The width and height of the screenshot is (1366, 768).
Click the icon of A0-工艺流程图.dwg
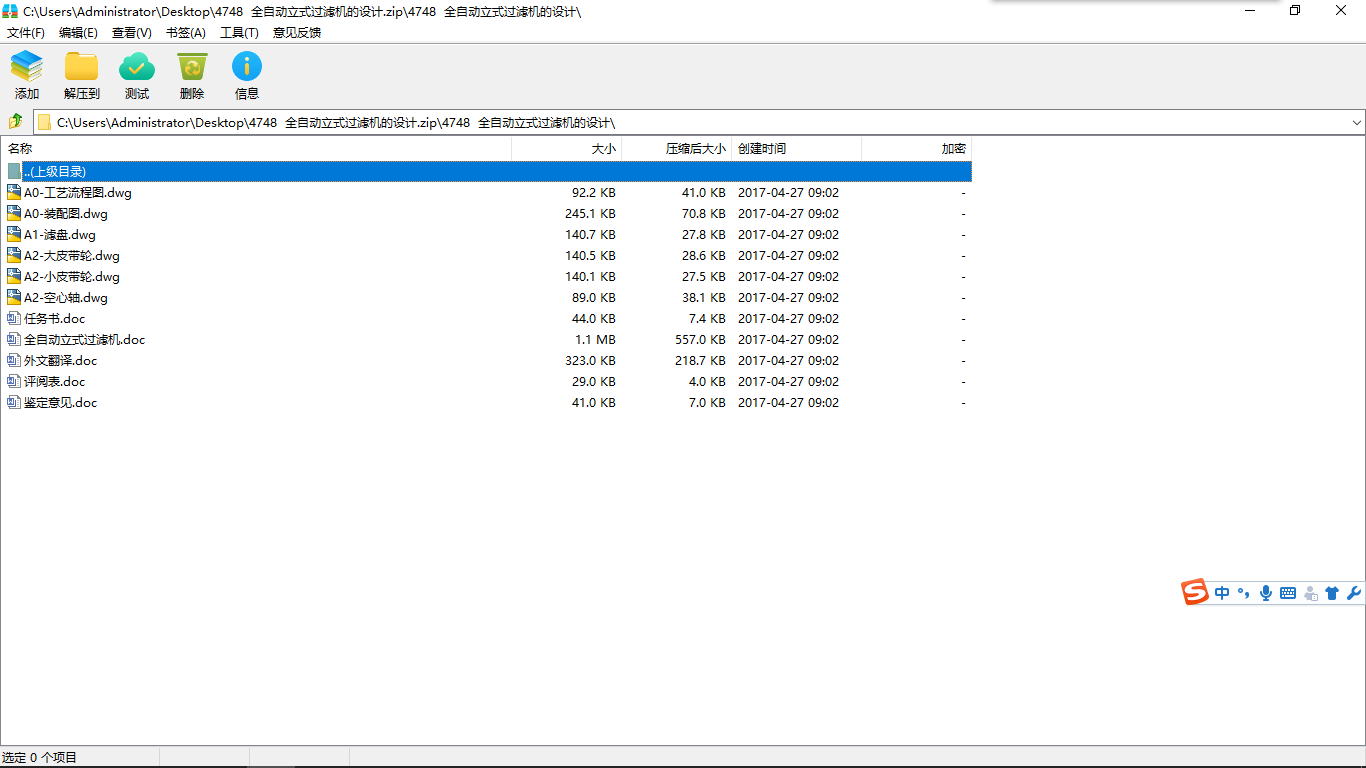coord(14,192)
